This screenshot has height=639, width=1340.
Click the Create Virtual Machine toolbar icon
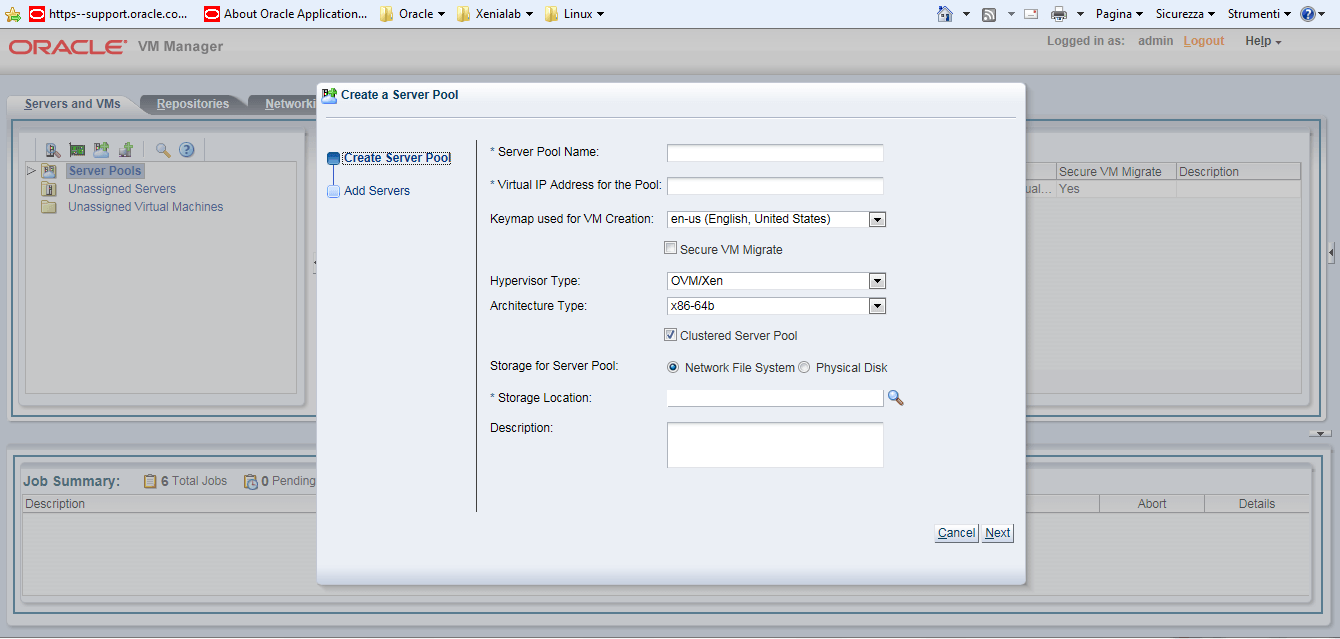click(x=126, y=150)
